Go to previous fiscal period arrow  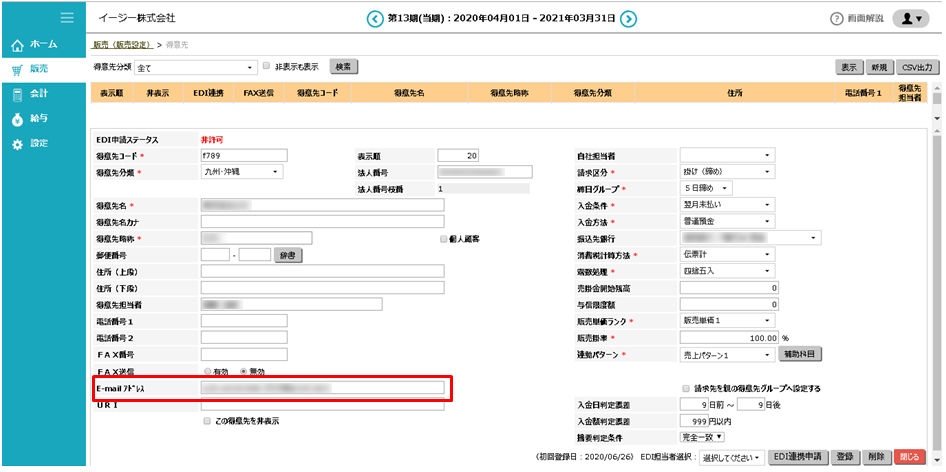click(x=375, y=18)
